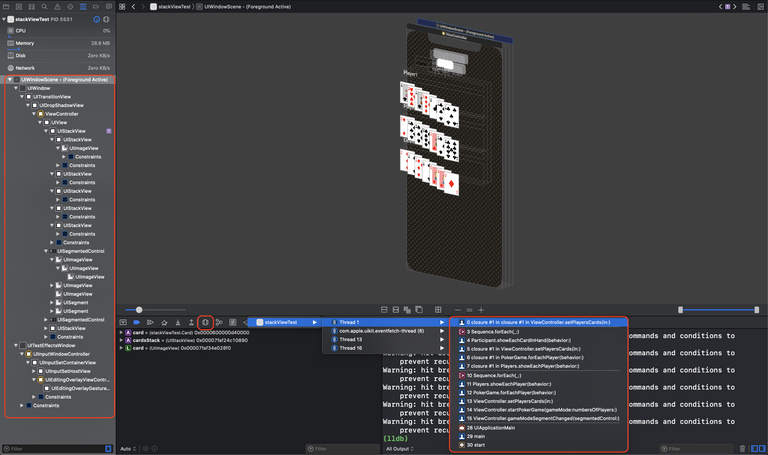Go back in editor history

pos(133,7)
